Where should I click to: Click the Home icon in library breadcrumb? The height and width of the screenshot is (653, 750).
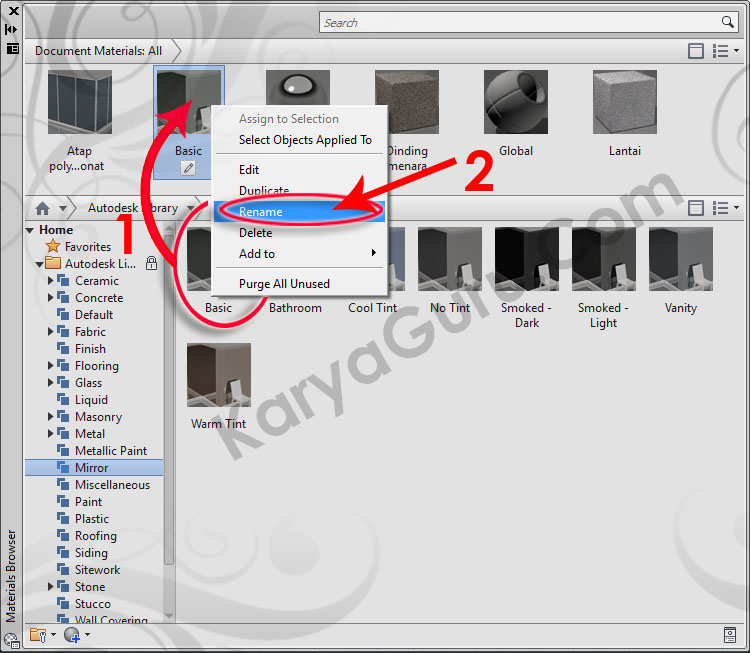pos(42,209)
